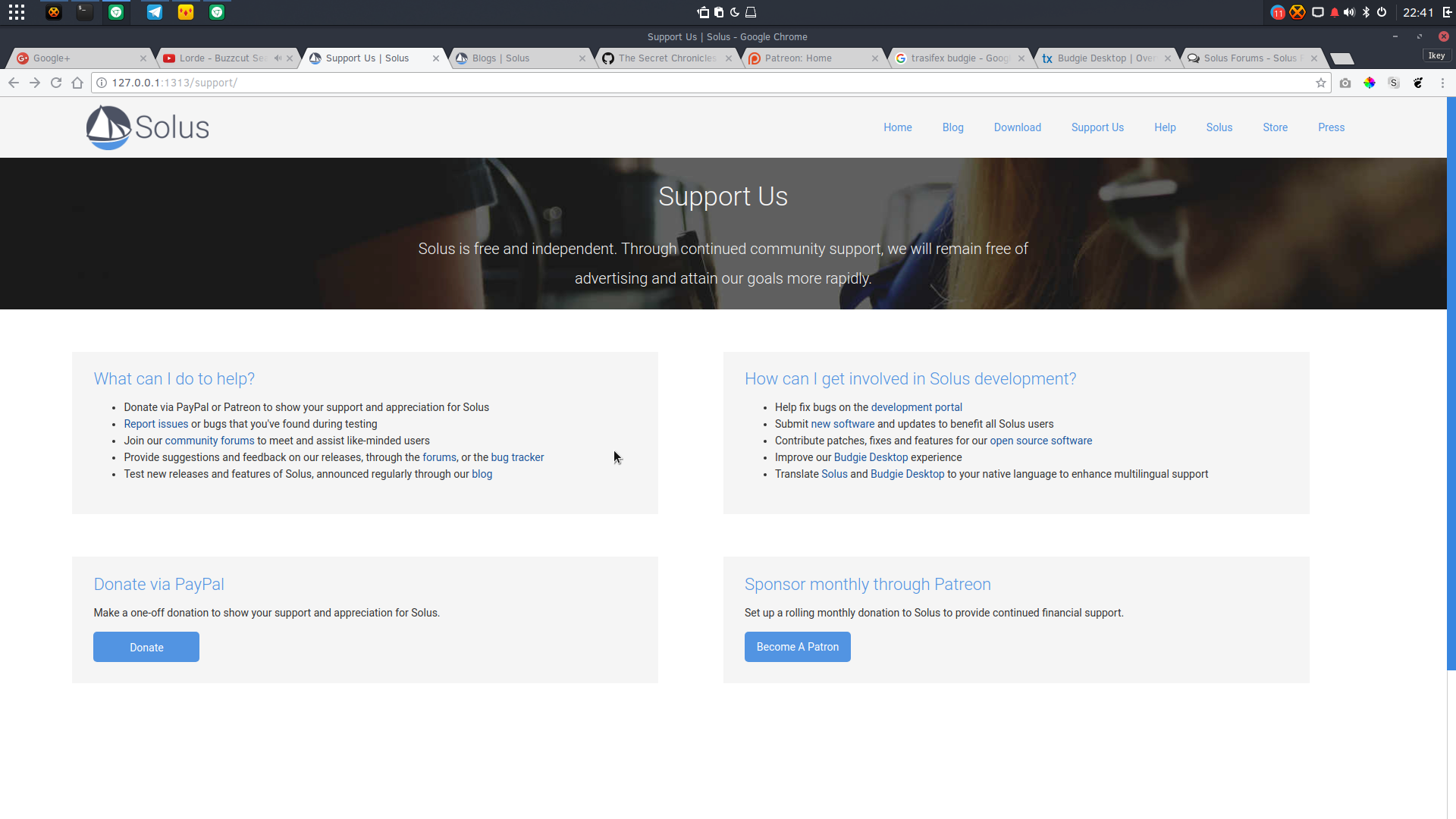Follow the community forums link
Viewport: 1456px width, 819px height.
[209, 441]
